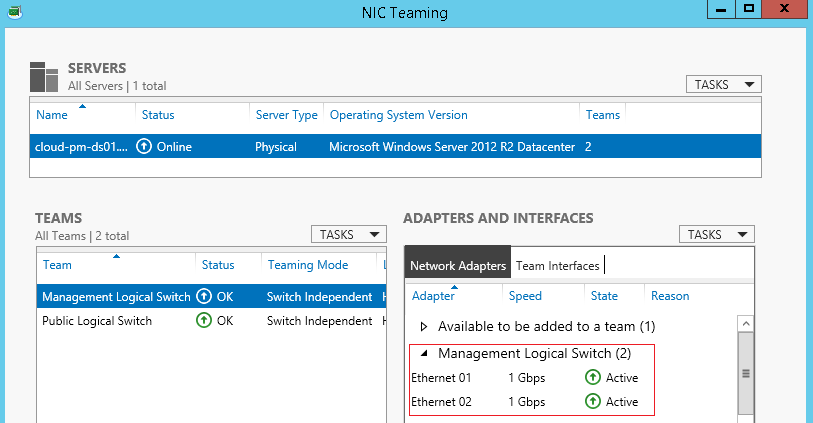Viewport: 813px width, 423px height.
Task: Sort teams by Teaming Mode column
Action: [308, 265]
